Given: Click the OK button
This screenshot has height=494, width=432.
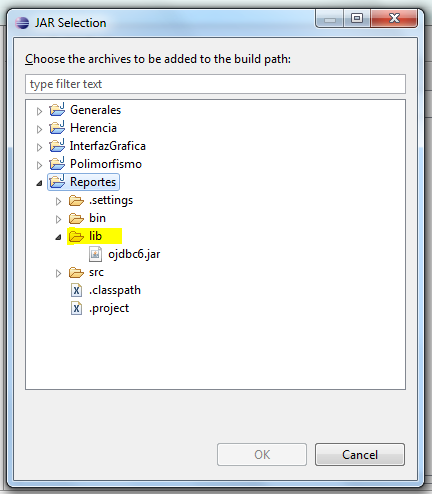Looking at the screenshot, I should click(262, 454).
